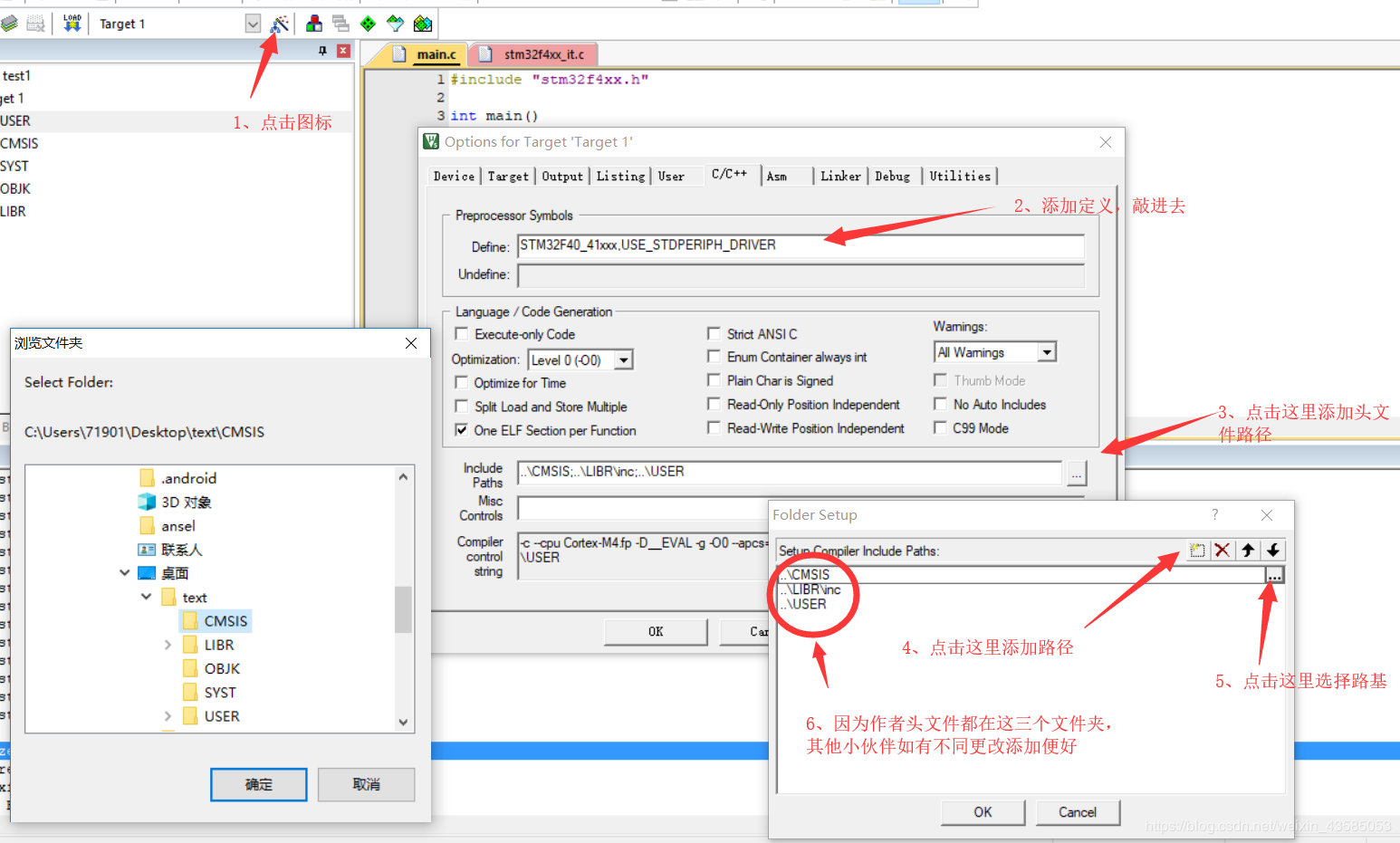Screen dimensions: 1400x843
Task: Collapse the 桌面 tree node
Action: (125, 573)
